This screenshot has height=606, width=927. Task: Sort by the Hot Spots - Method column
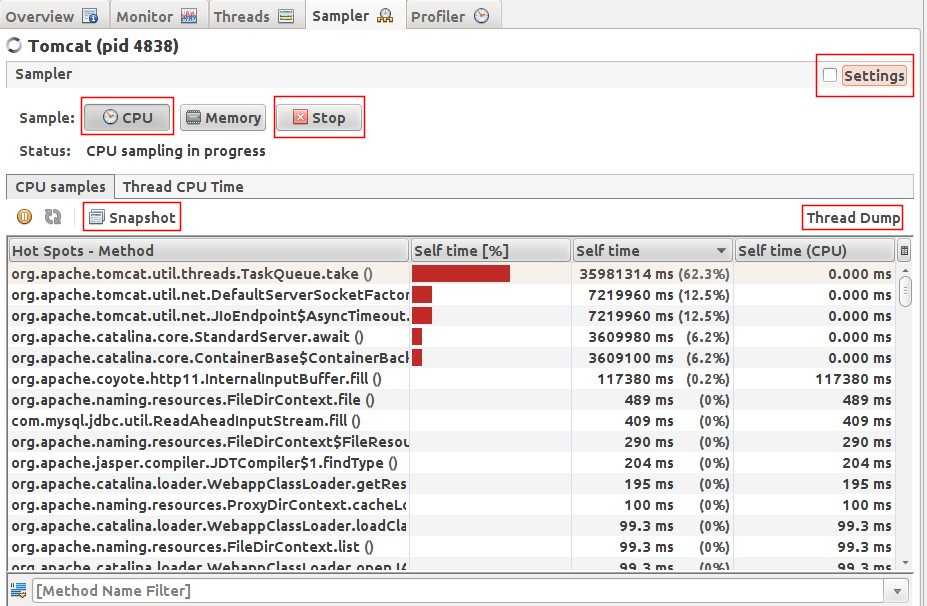coord(208,251)
